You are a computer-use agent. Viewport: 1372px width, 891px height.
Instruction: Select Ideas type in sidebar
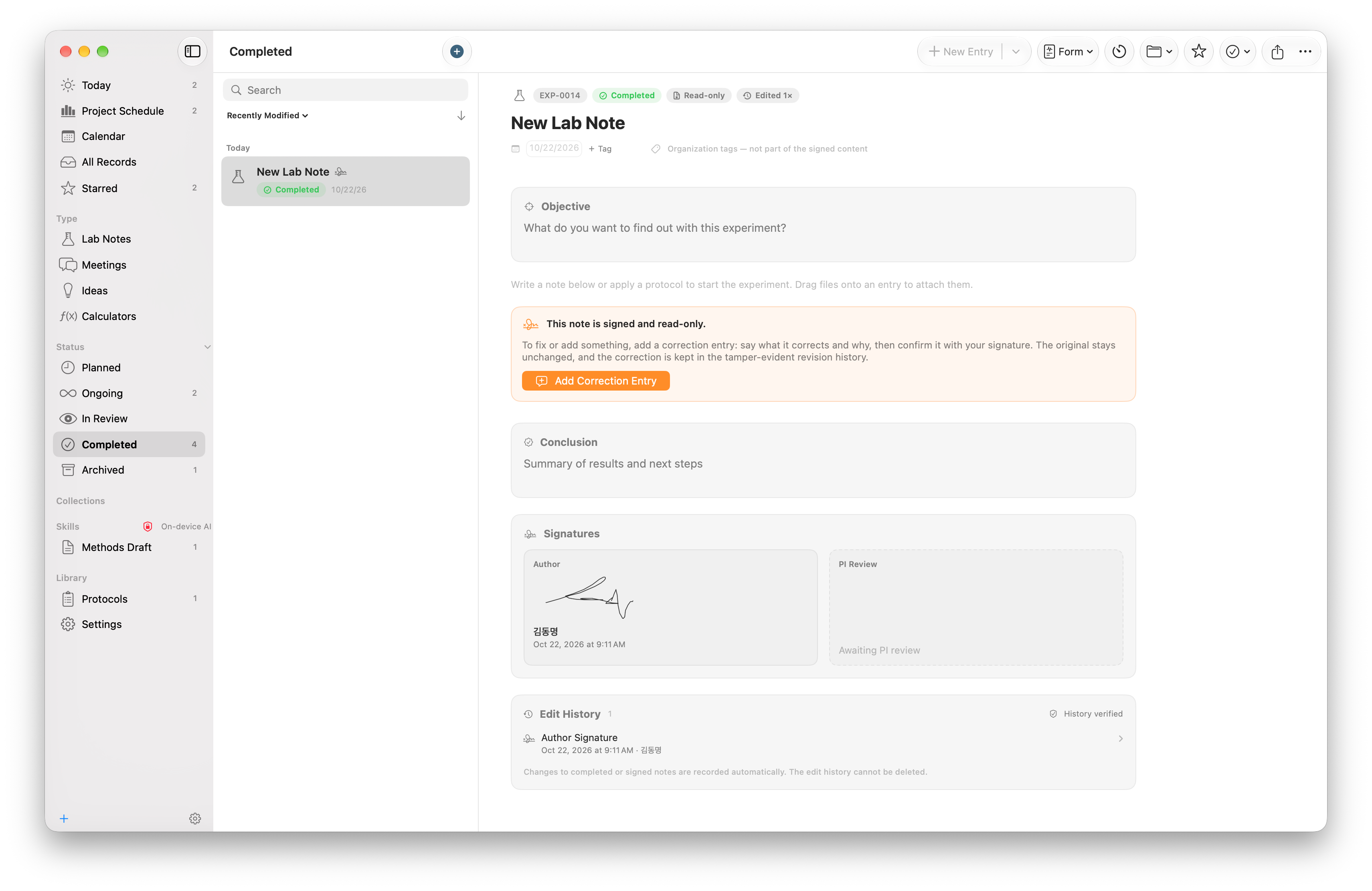(x=129, y=291)
